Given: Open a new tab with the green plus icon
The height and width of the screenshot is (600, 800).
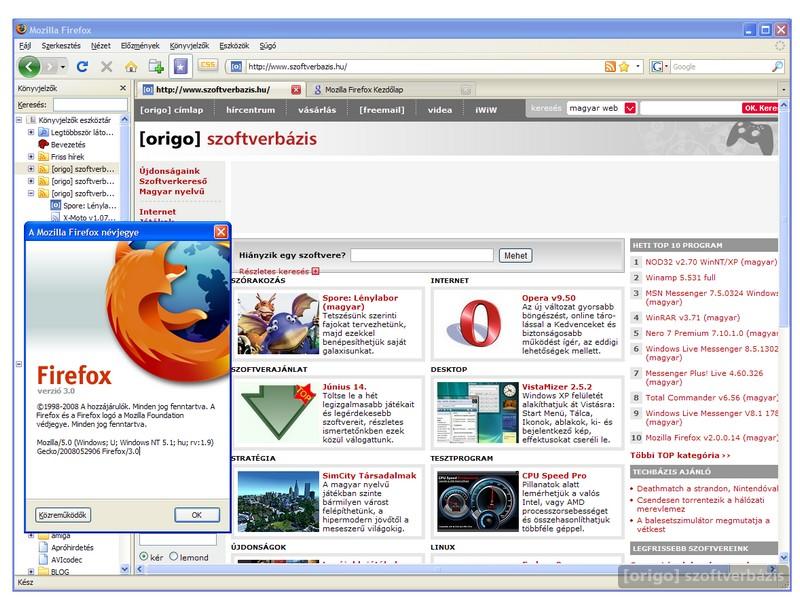Looking at the screenshot, I should coord(156,66).
